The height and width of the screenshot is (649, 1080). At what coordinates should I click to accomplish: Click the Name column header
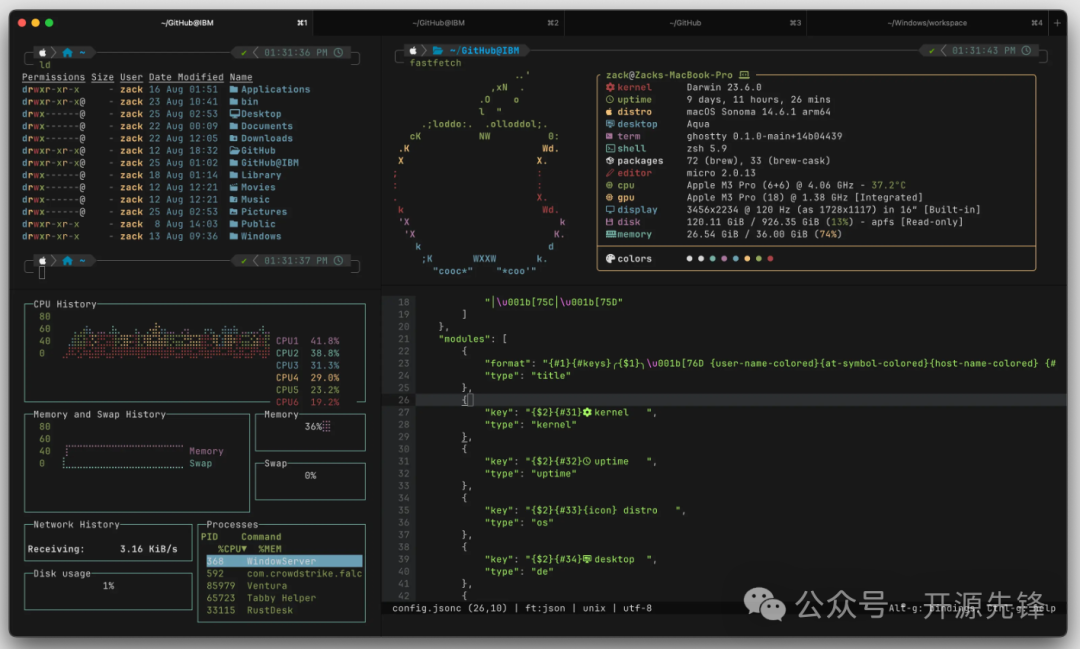241,77
